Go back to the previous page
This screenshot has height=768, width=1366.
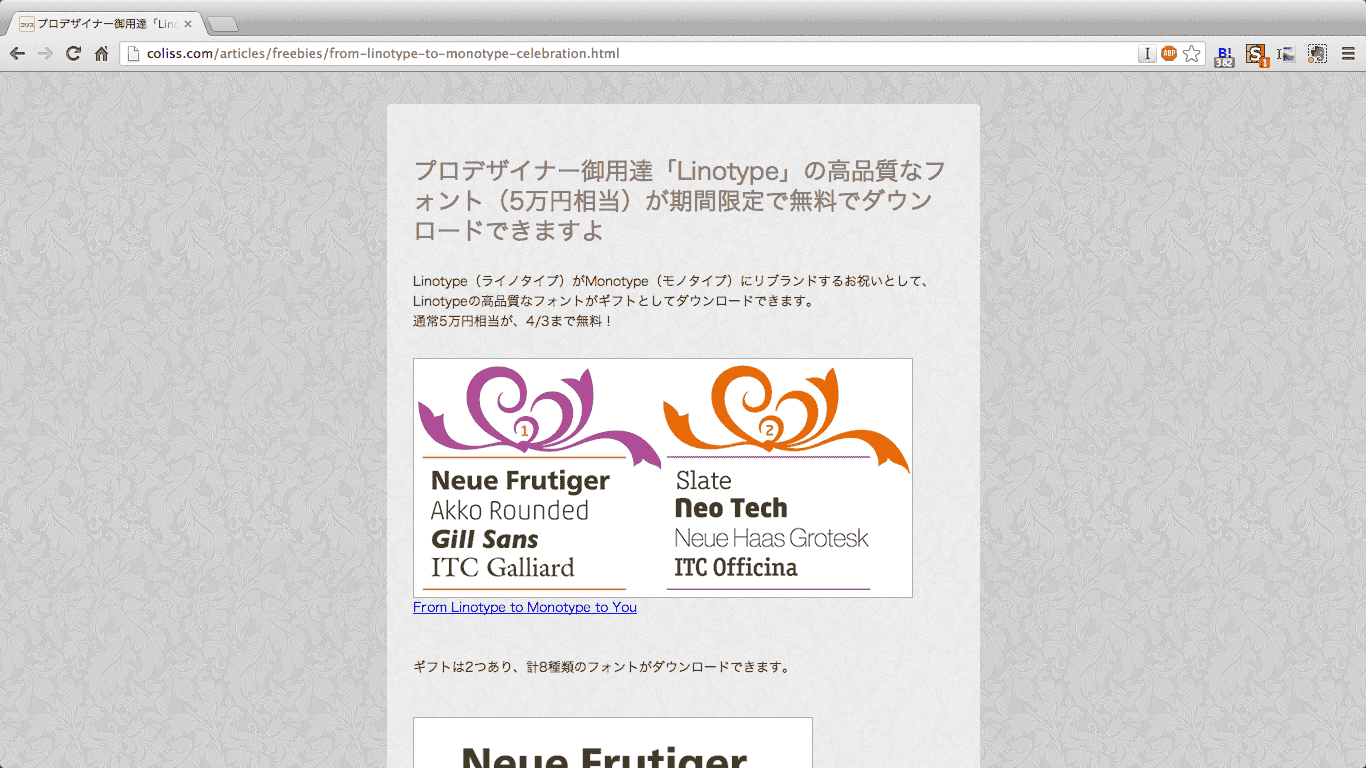17,53
